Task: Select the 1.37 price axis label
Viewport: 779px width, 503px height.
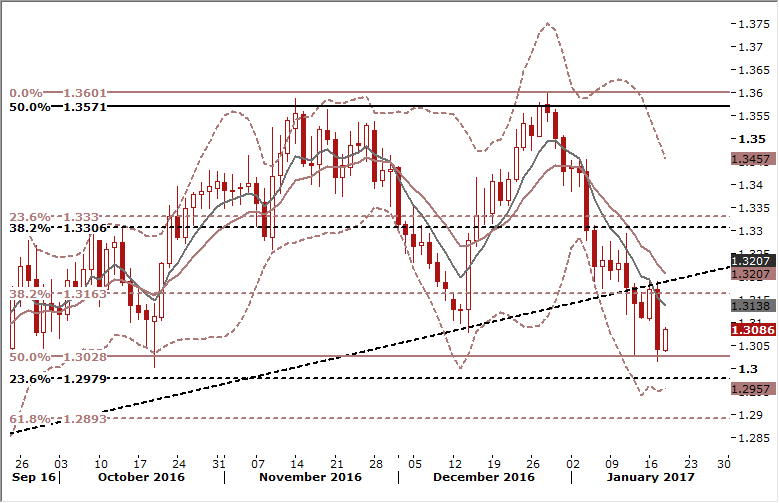Action: [750, 47]
